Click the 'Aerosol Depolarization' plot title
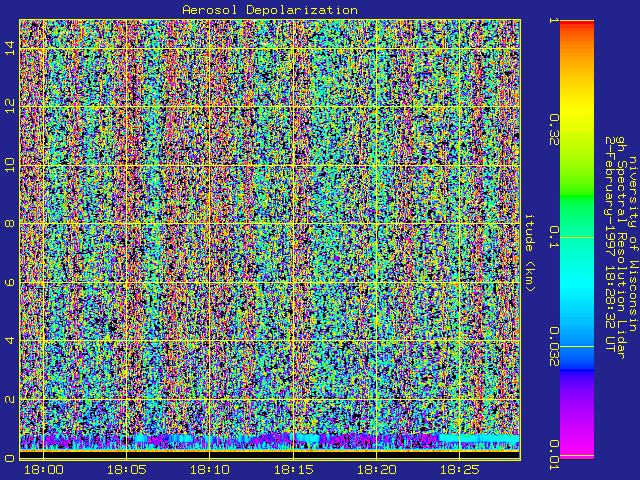 270,10
